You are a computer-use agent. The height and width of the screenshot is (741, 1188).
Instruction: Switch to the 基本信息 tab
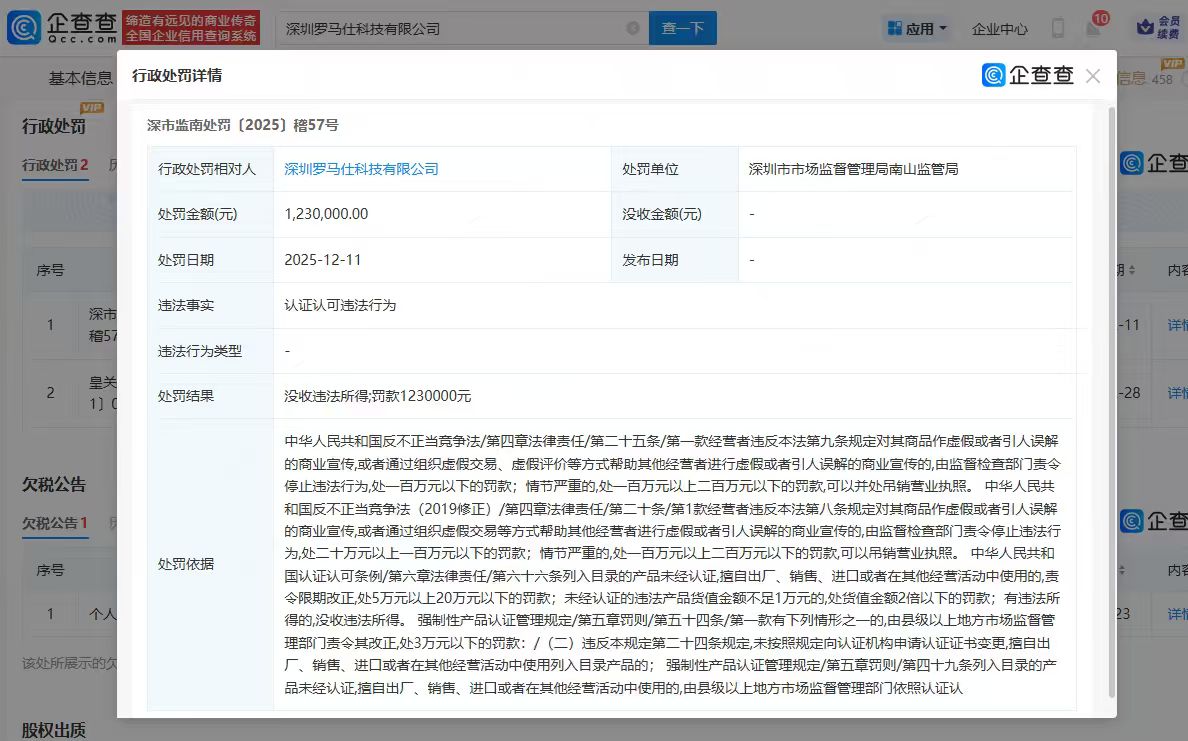[x=79, y=77]
